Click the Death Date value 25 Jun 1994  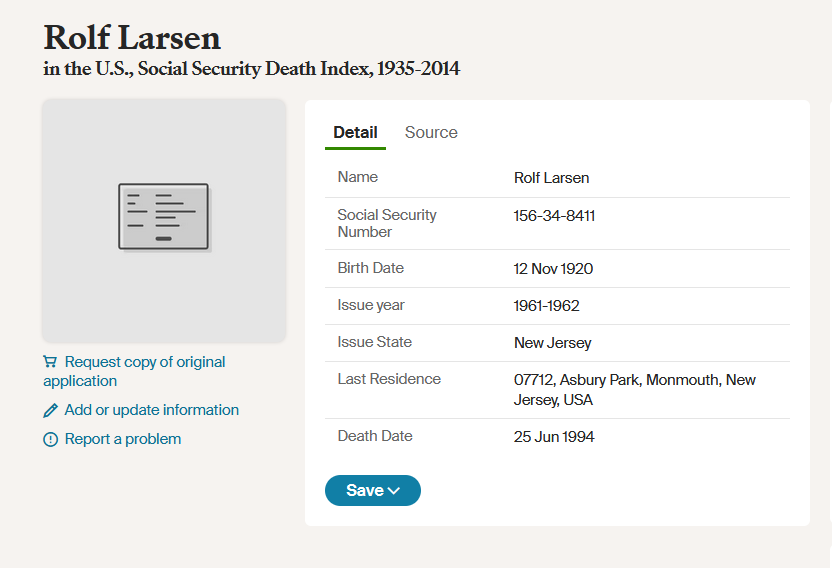pos(554,437)
